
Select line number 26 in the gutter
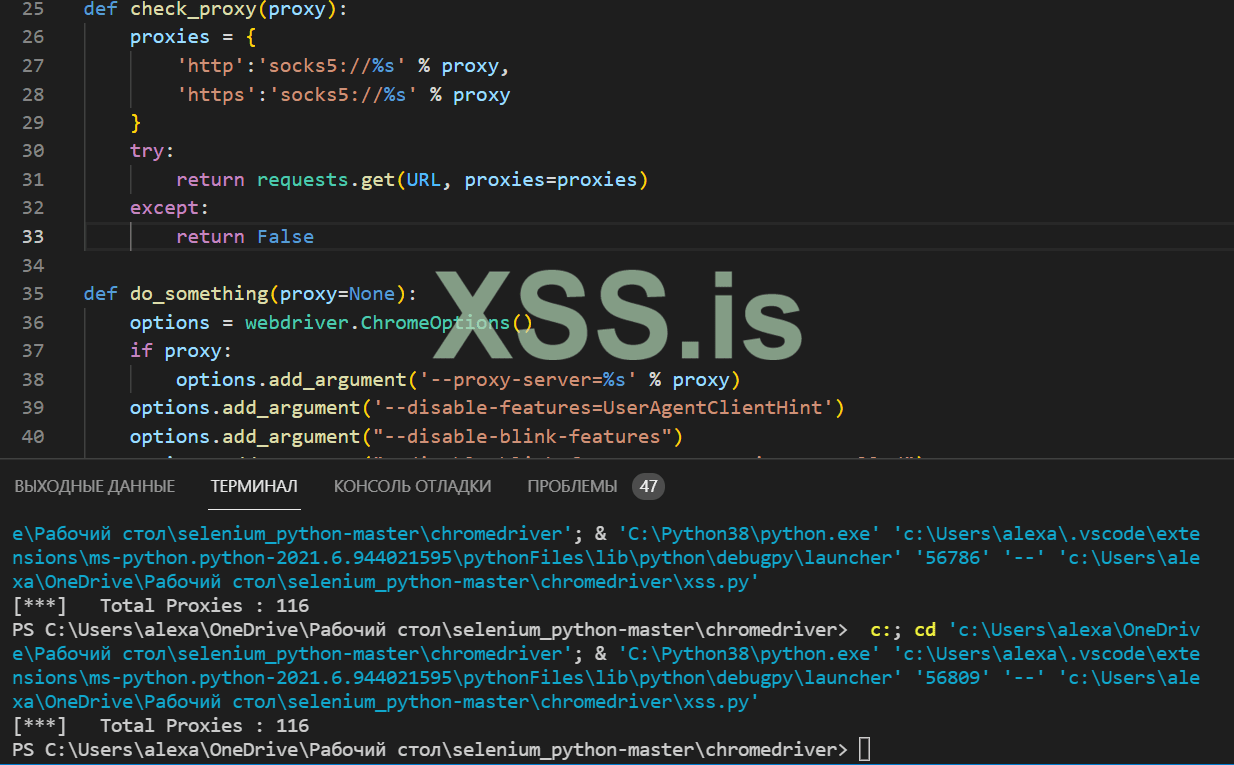[33, 37]
